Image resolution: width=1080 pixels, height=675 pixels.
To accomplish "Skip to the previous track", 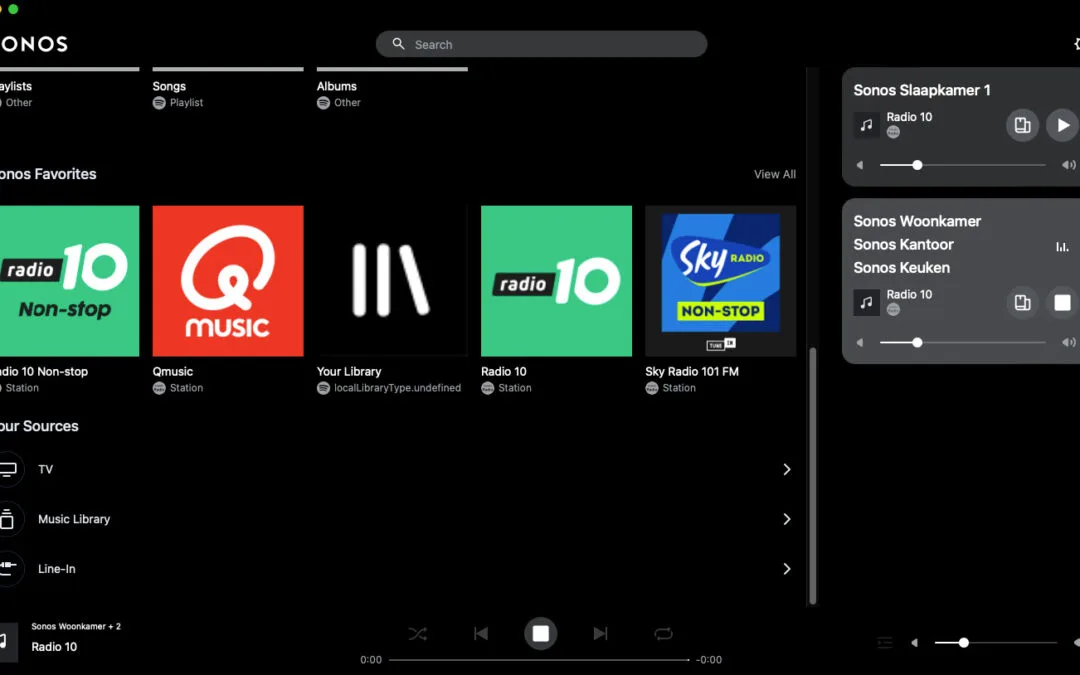I will coord(481,634).
